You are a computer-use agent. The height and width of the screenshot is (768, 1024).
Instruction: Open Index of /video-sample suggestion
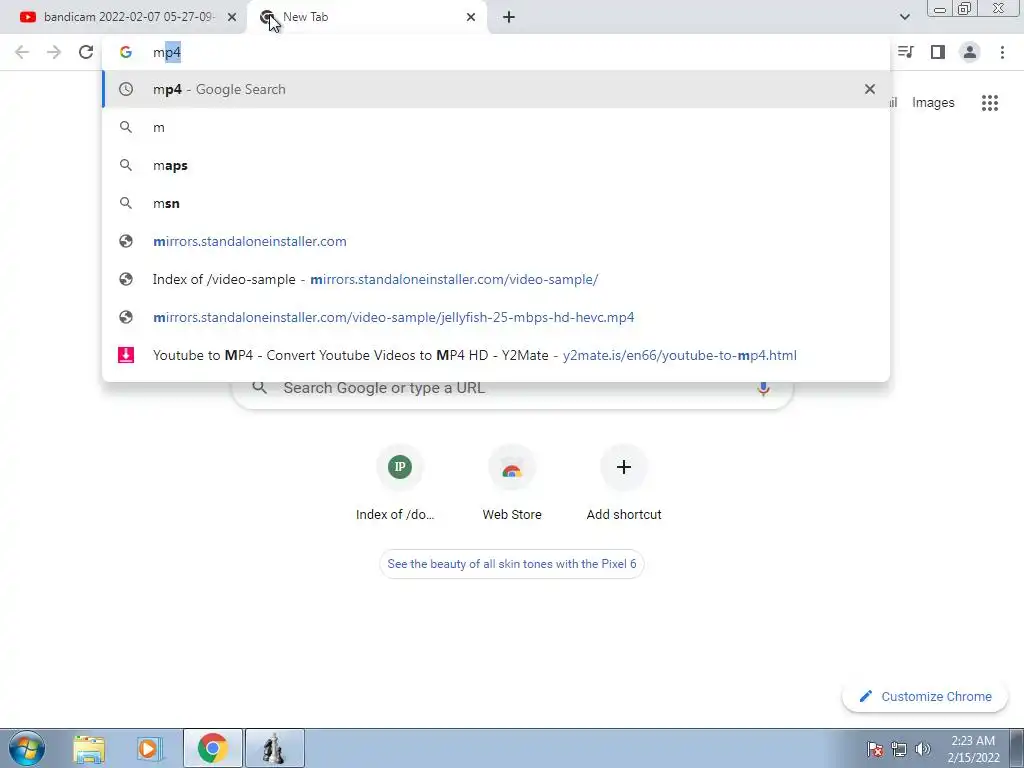[x=496, y=279]
